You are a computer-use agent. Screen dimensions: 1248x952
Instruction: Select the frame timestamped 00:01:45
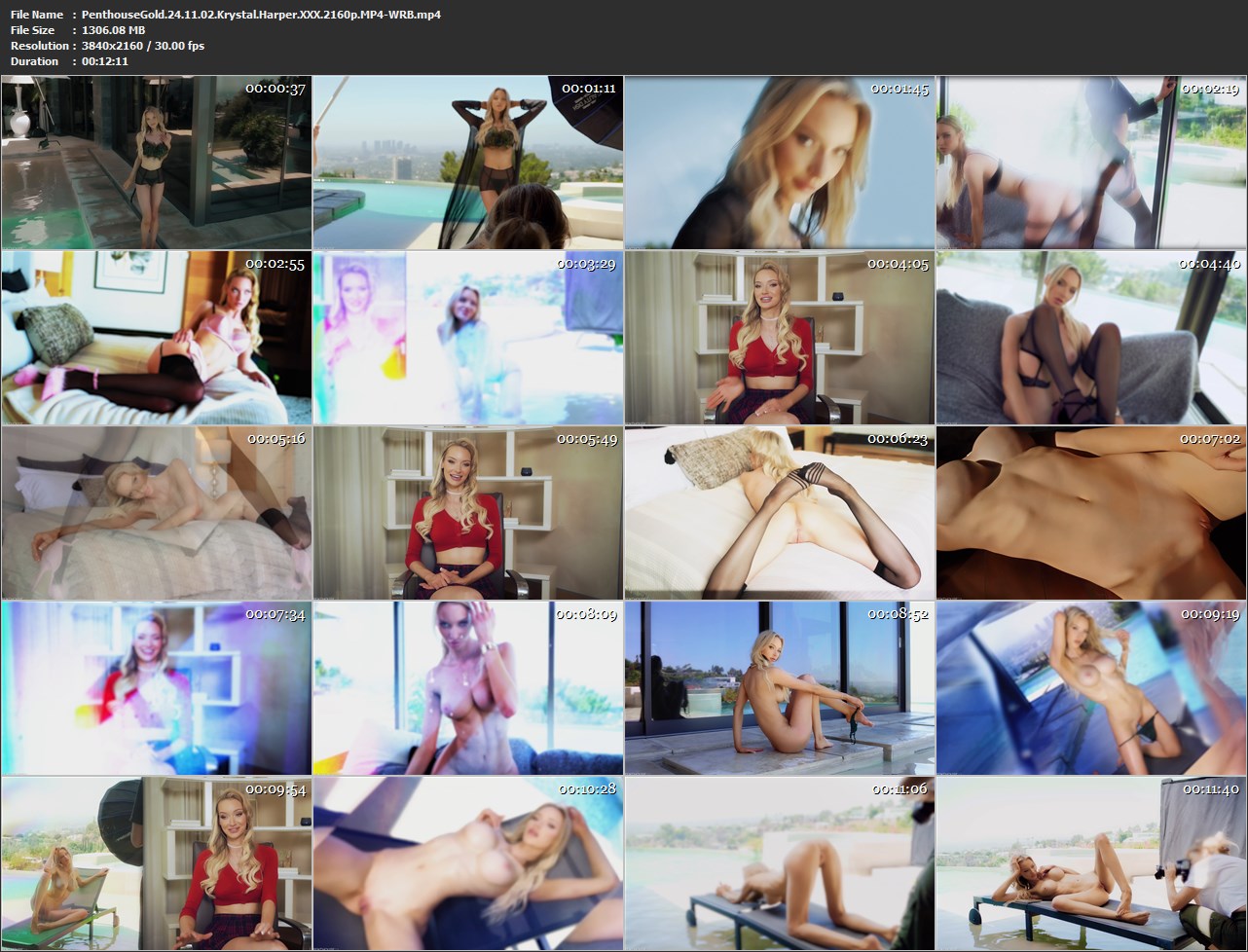coord(780,163)
